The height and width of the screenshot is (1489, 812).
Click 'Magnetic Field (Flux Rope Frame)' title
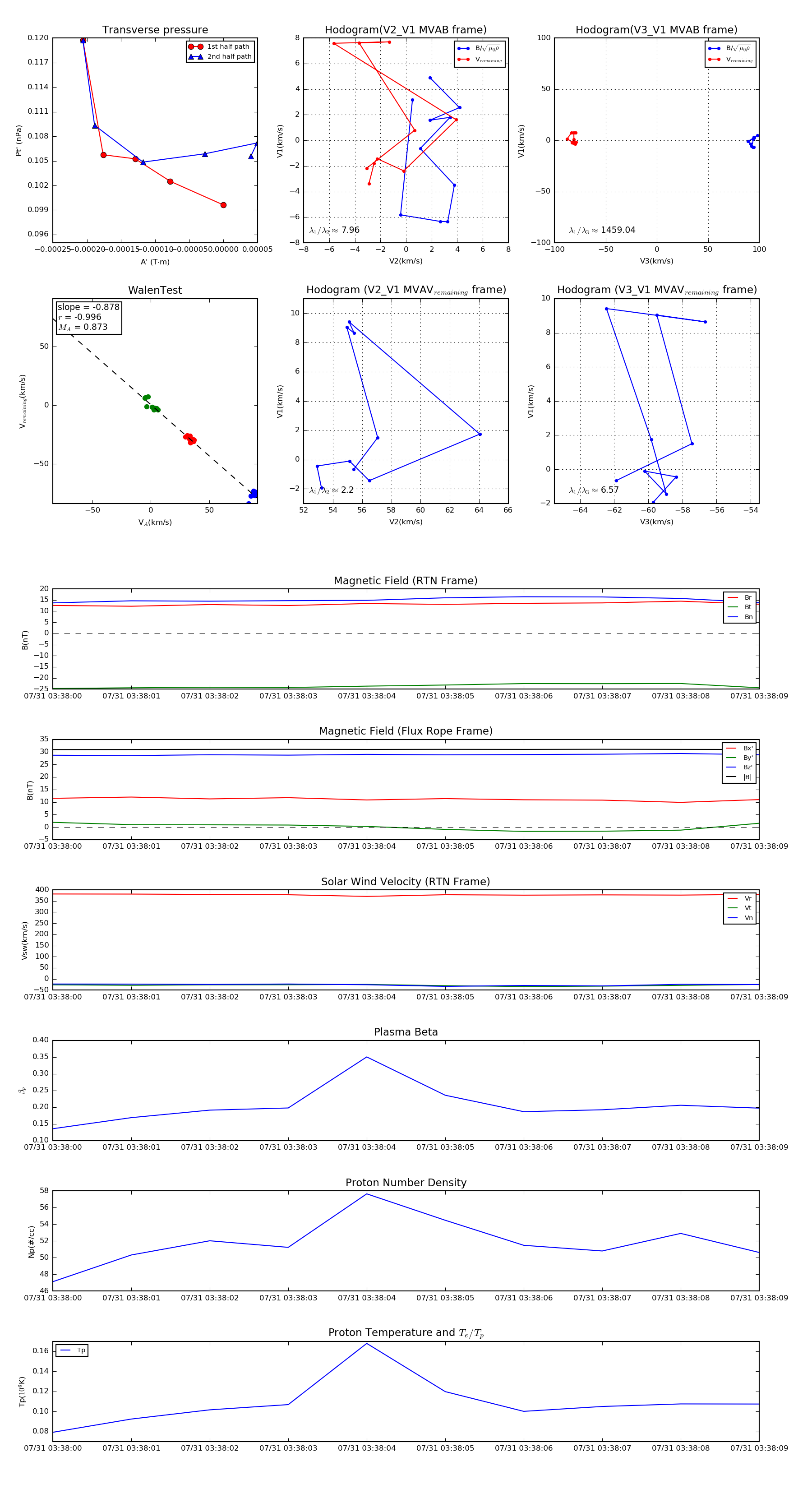click(x=406, y=731)
